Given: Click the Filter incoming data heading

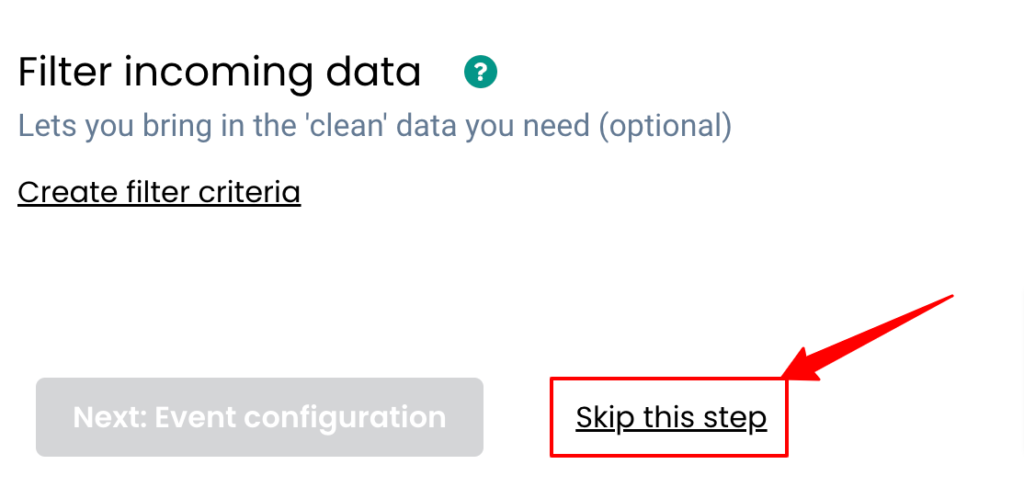Looking at the screenshot, I should tap(219, 72).
